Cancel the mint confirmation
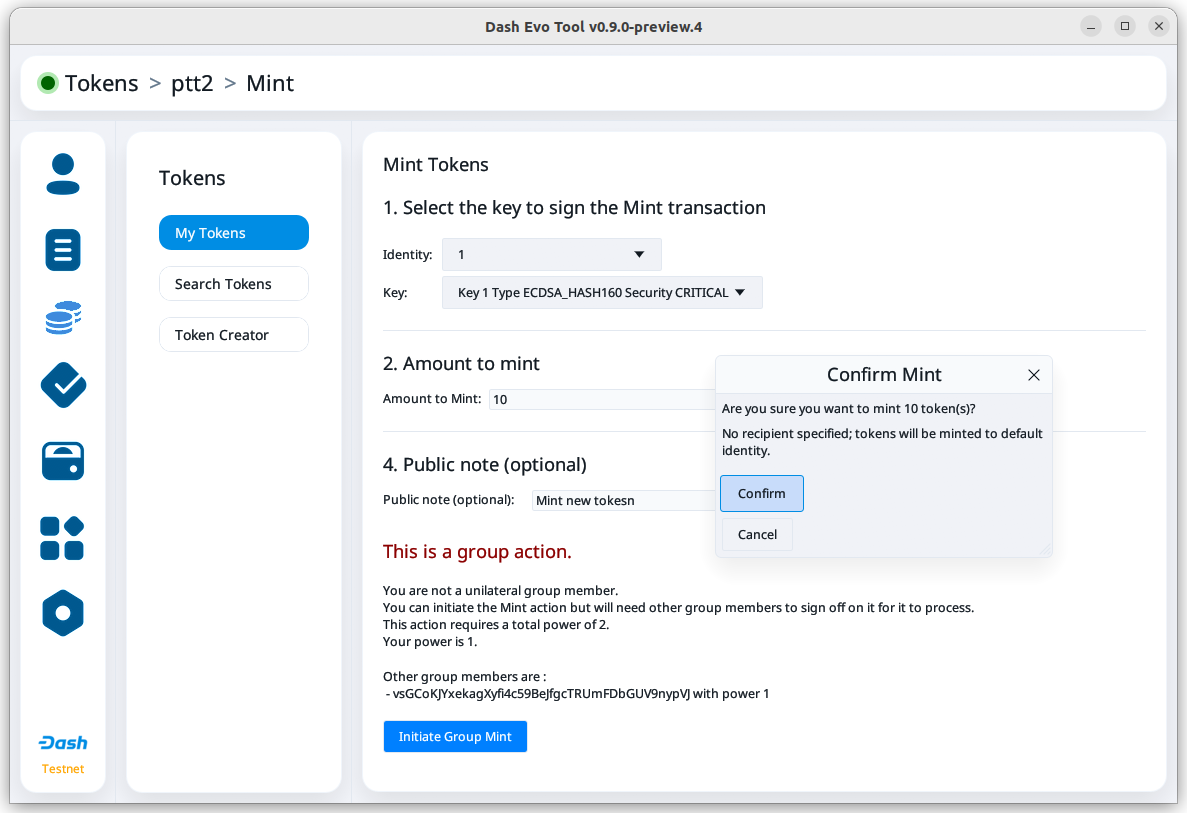The width and height of the screenshot is (1187, 813). [x=757, y=534]
